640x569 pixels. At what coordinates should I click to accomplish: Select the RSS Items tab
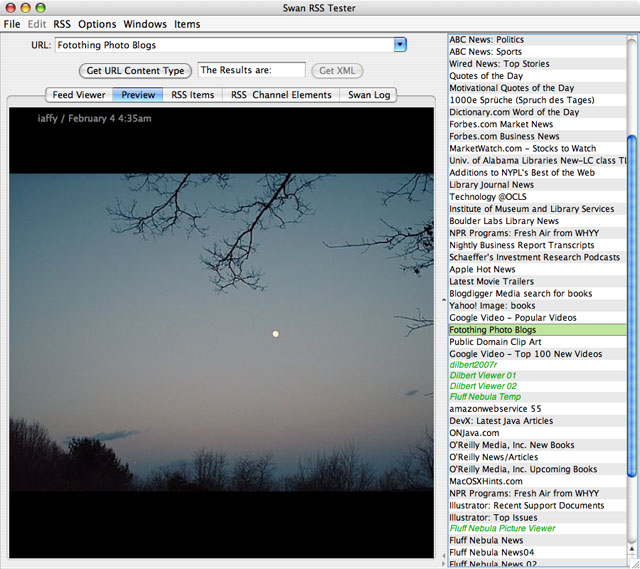click(192, 96)
